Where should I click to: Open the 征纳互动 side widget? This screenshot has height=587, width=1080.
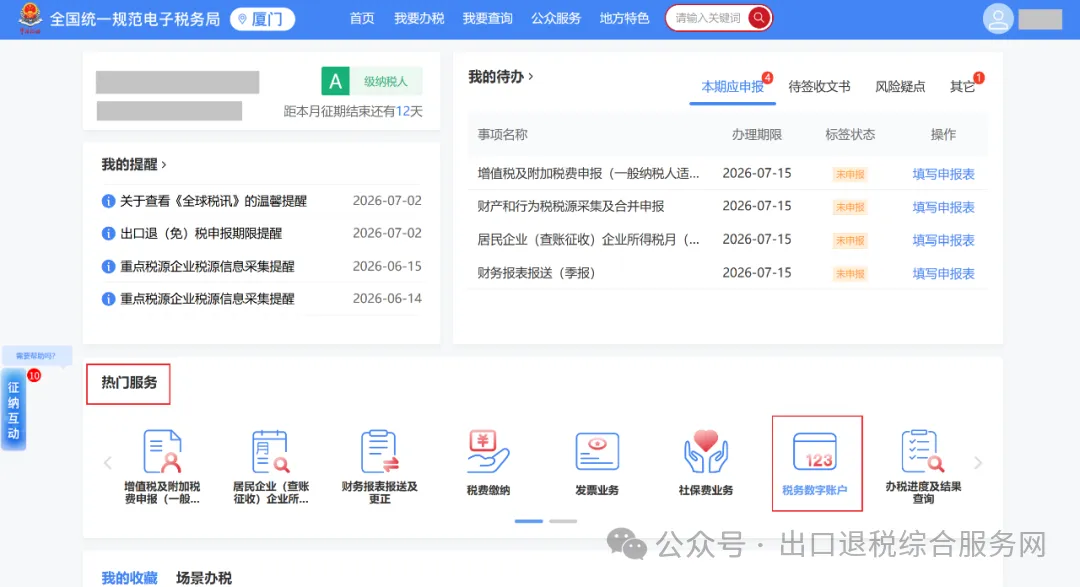pos(14,410)
